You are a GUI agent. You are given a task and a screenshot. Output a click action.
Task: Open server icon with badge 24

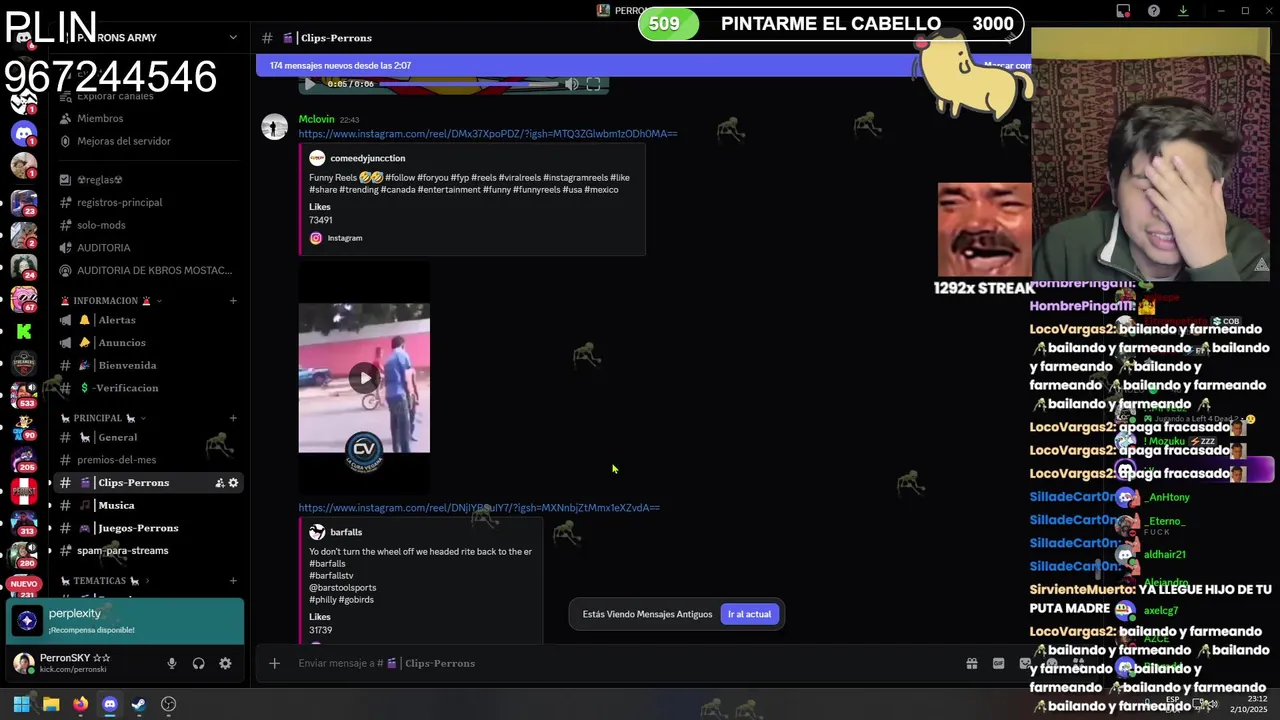[24, 266]
